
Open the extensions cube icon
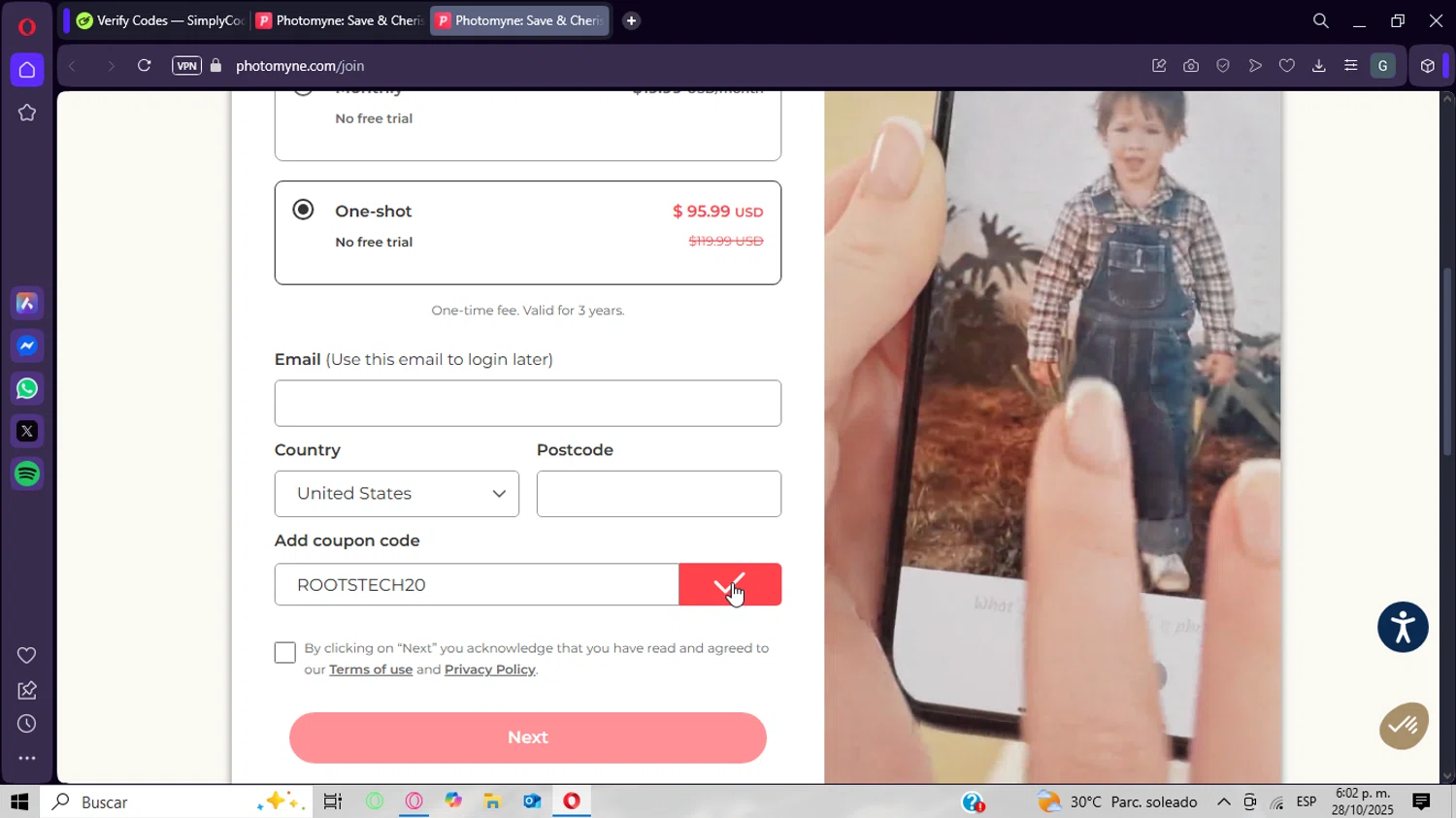click(x=1427, y=66)
